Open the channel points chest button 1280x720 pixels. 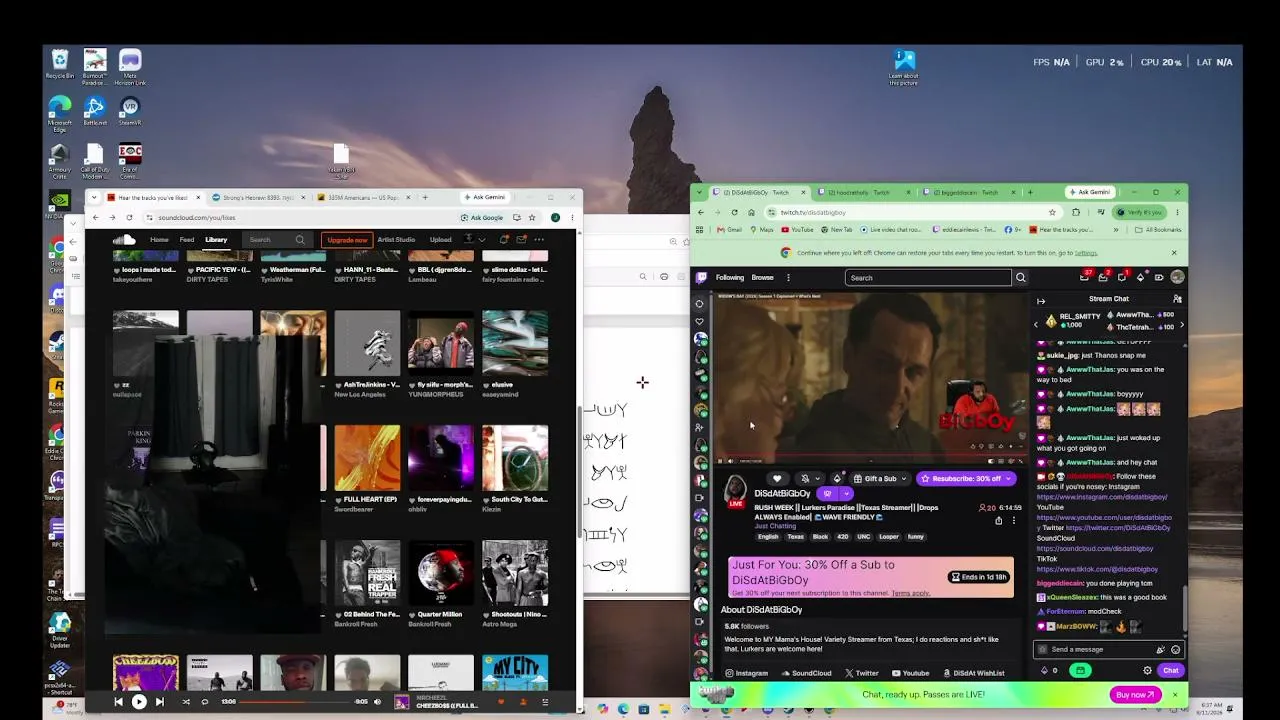(x=1080, y=670)
